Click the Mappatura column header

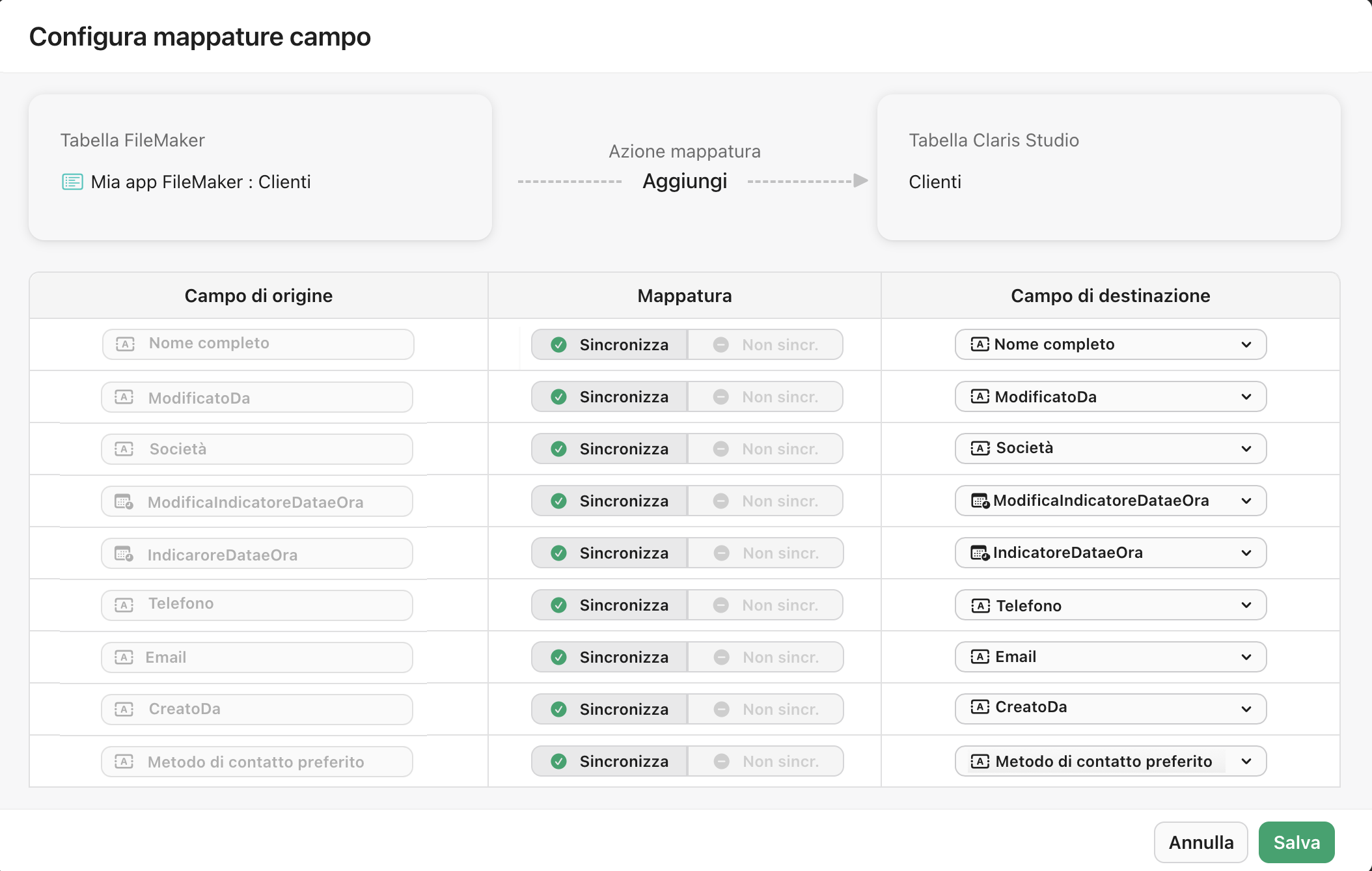pos(684,296)
